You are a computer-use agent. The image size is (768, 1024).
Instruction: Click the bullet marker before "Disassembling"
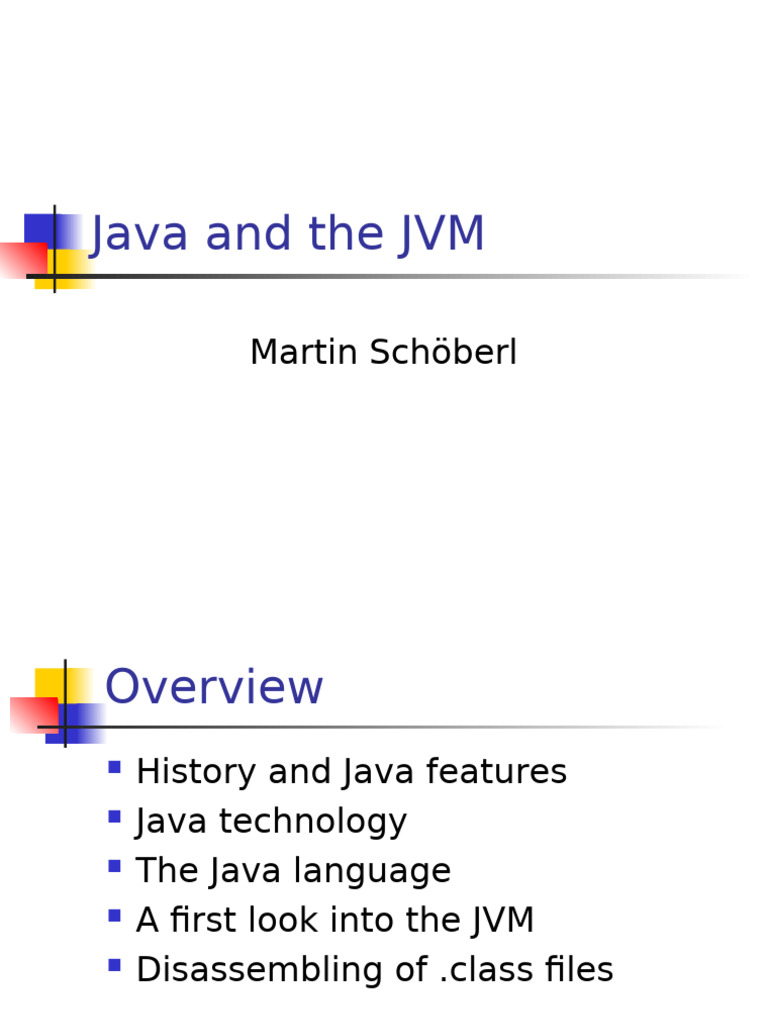tap(114, 965)
